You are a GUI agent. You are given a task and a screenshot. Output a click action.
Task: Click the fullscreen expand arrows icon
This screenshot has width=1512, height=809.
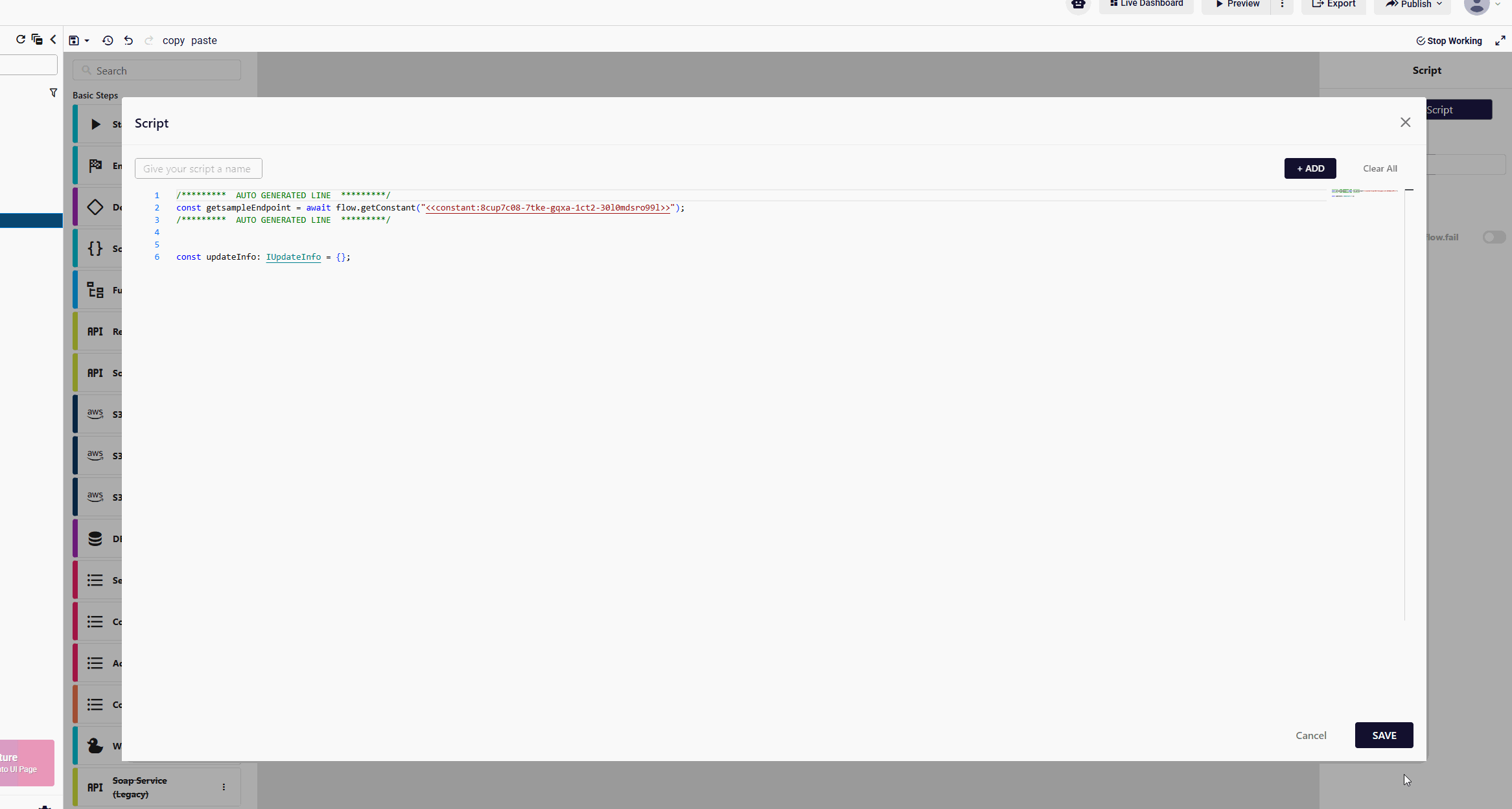coord(1500,40)
